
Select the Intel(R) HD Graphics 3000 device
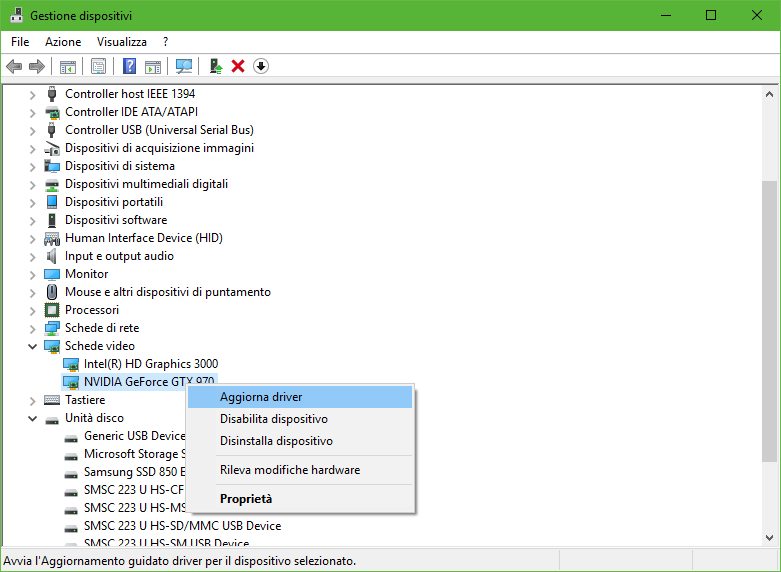150,364
